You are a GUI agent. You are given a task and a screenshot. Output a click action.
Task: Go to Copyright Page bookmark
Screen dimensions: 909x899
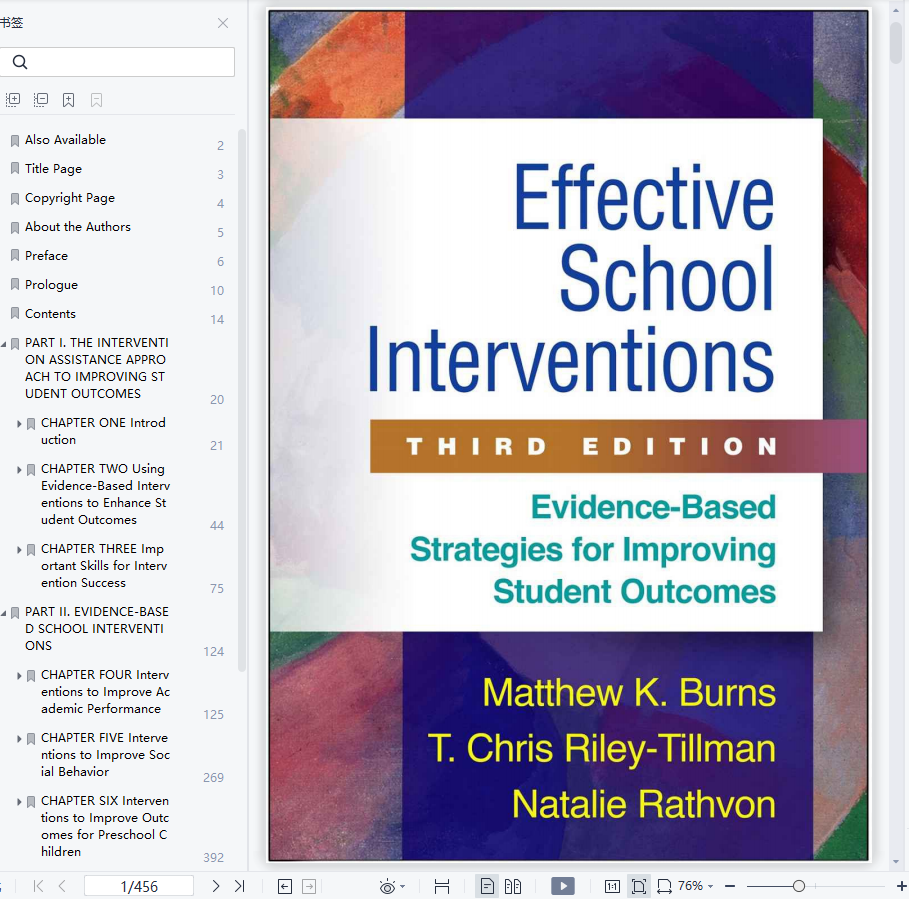click(70, 198)
